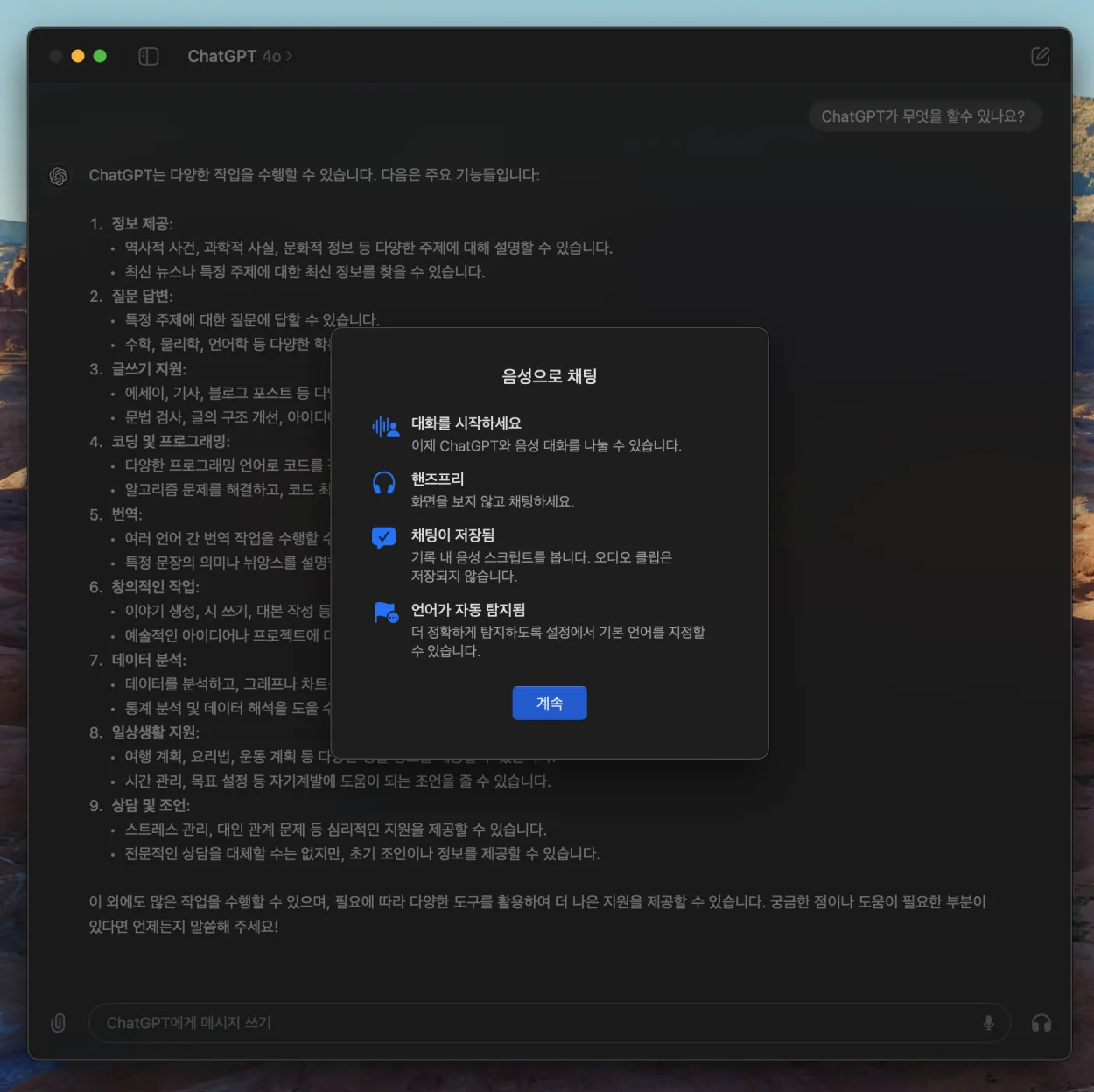Click the waveform icon beside 대화를 시작하세요
The width and height of the screenshot is (1094, 1092).
[385, 427]
